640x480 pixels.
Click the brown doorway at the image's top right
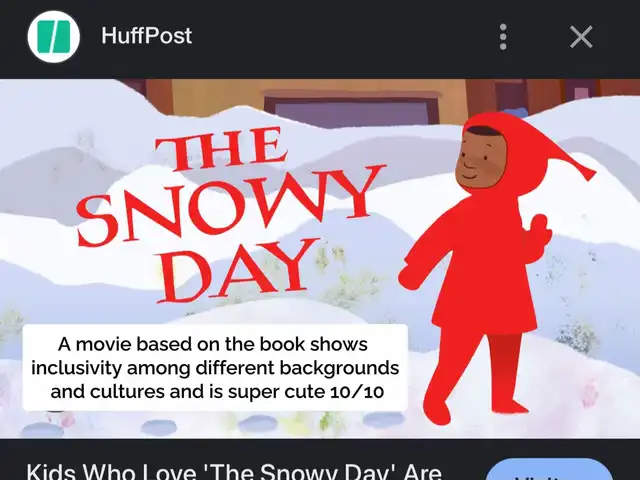(508, 97)
